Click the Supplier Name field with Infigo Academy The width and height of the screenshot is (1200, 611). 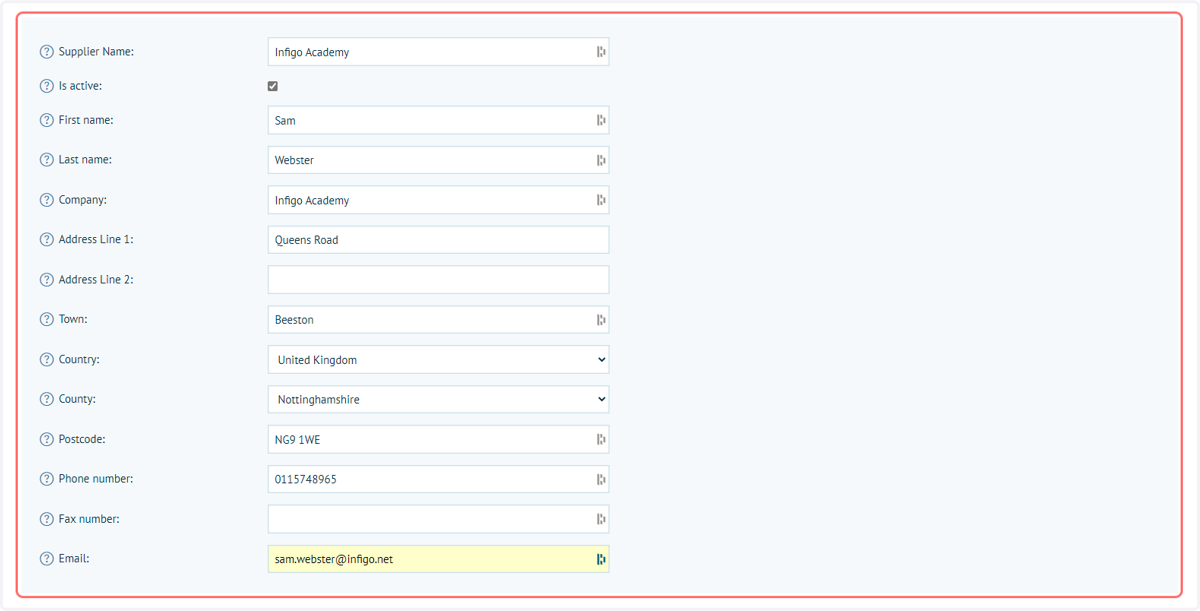tap(438, 52)
